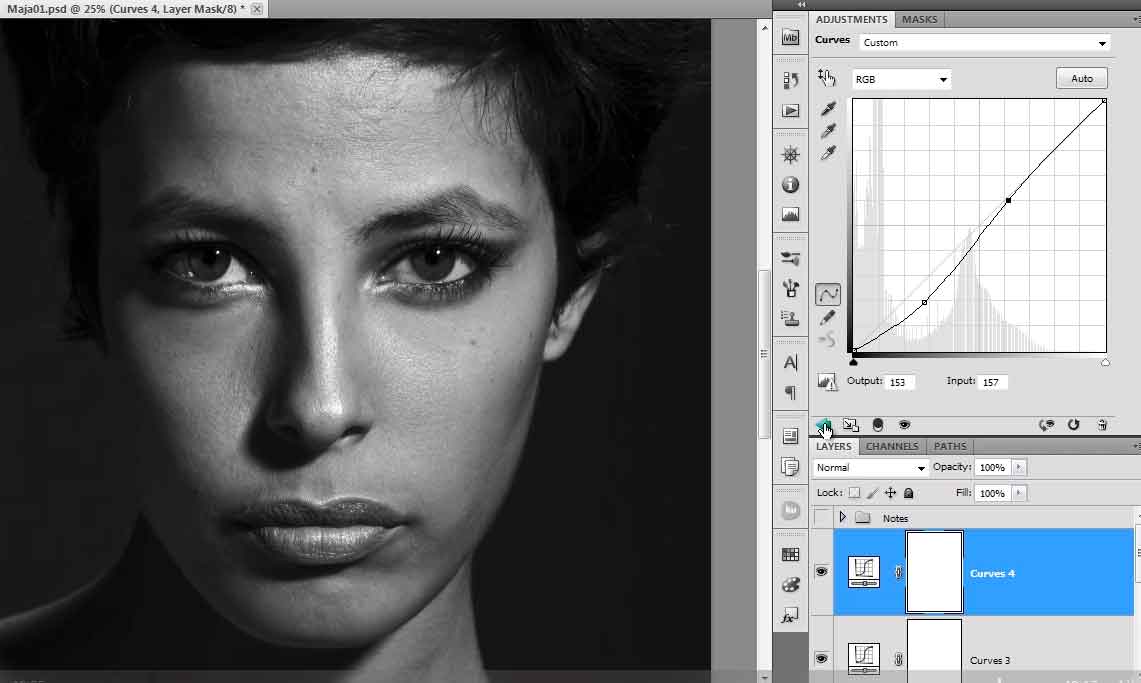This screenshot has width=1141, height=683.
Task: Expand the Notes layer group
Action: tap(842, 518)
